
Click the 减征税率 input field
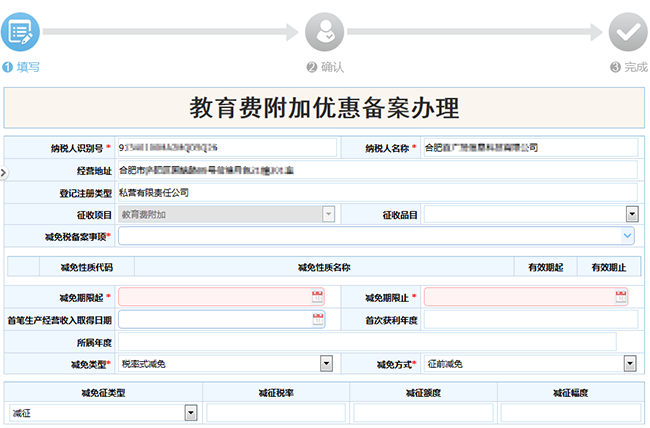[x=276, y=412]
